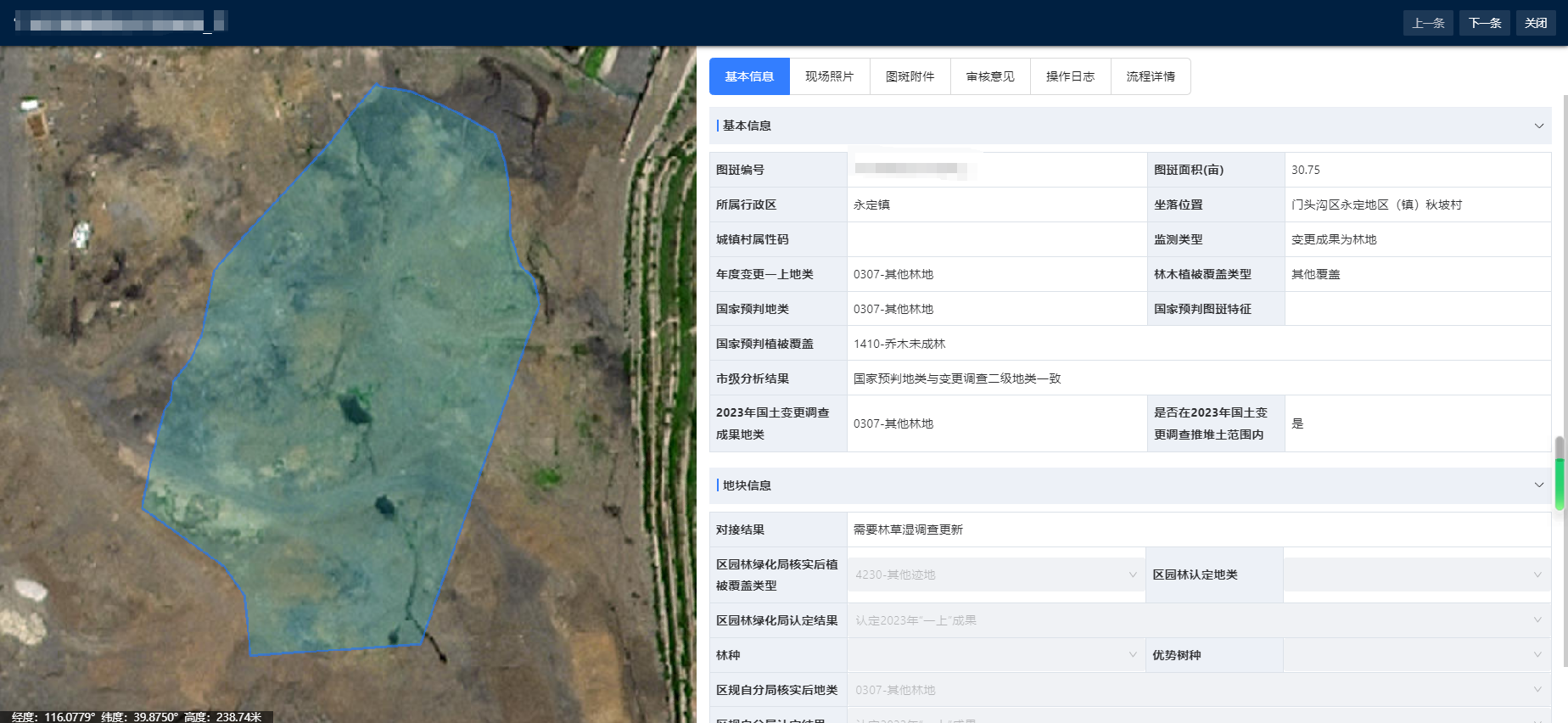The height and width of the screenshot is (723, 1568).
Task: Go to previous record with 上一条
Action: click(1428, 23)
